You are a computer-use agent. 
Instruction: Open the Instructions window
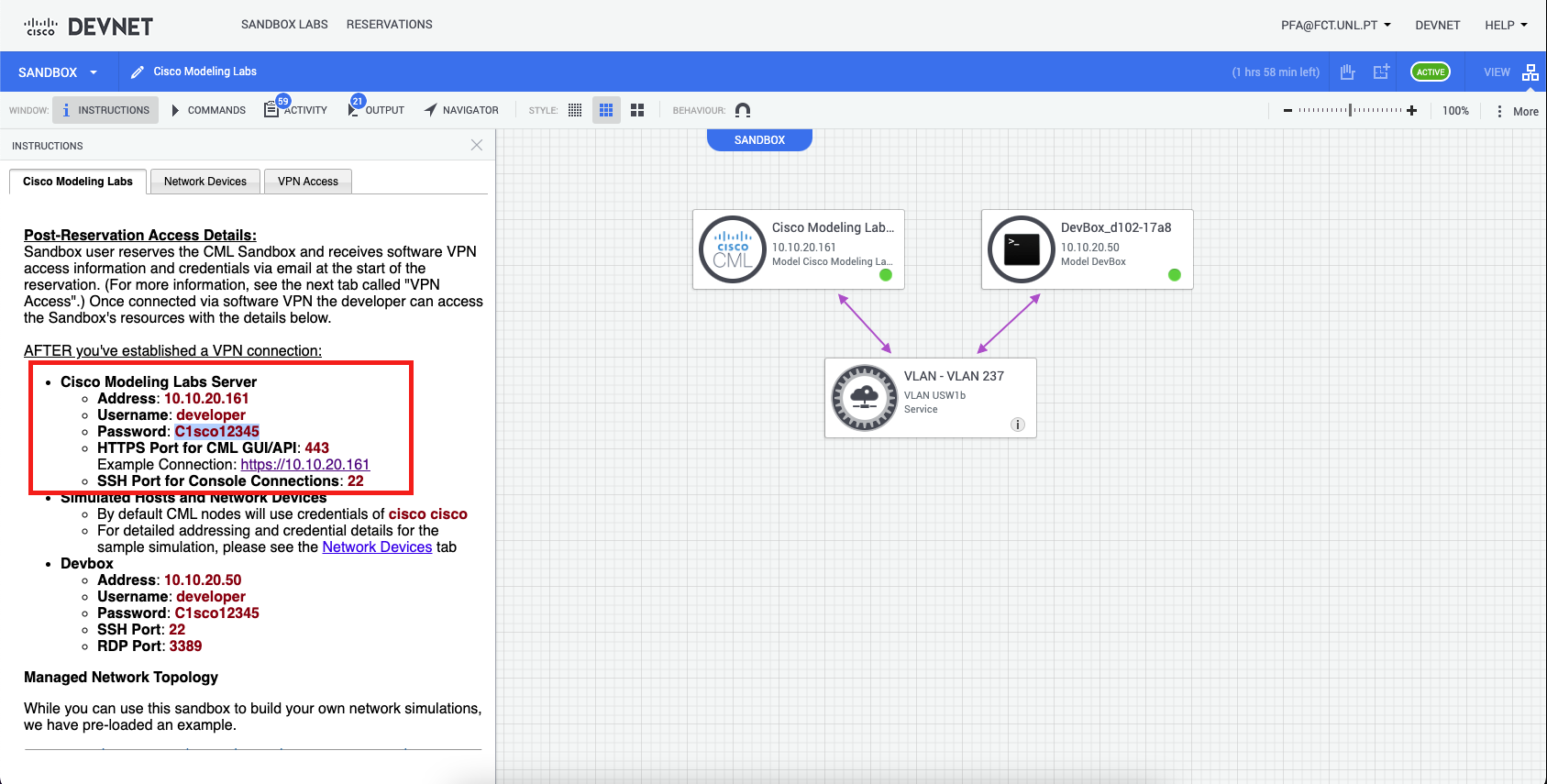[x=105, y=110]
